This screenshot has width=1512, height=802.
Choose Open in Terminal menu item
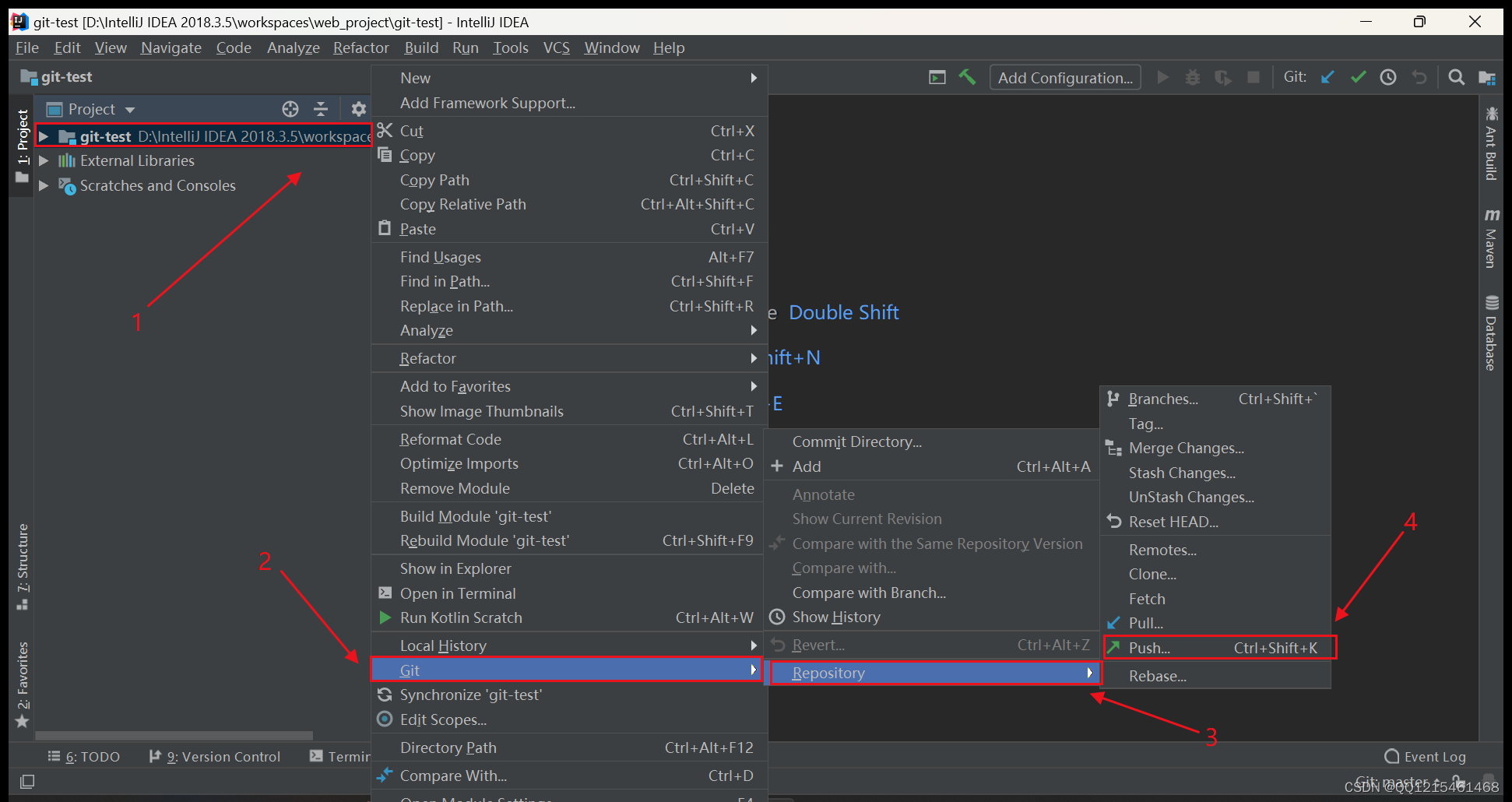pos(569,593)
